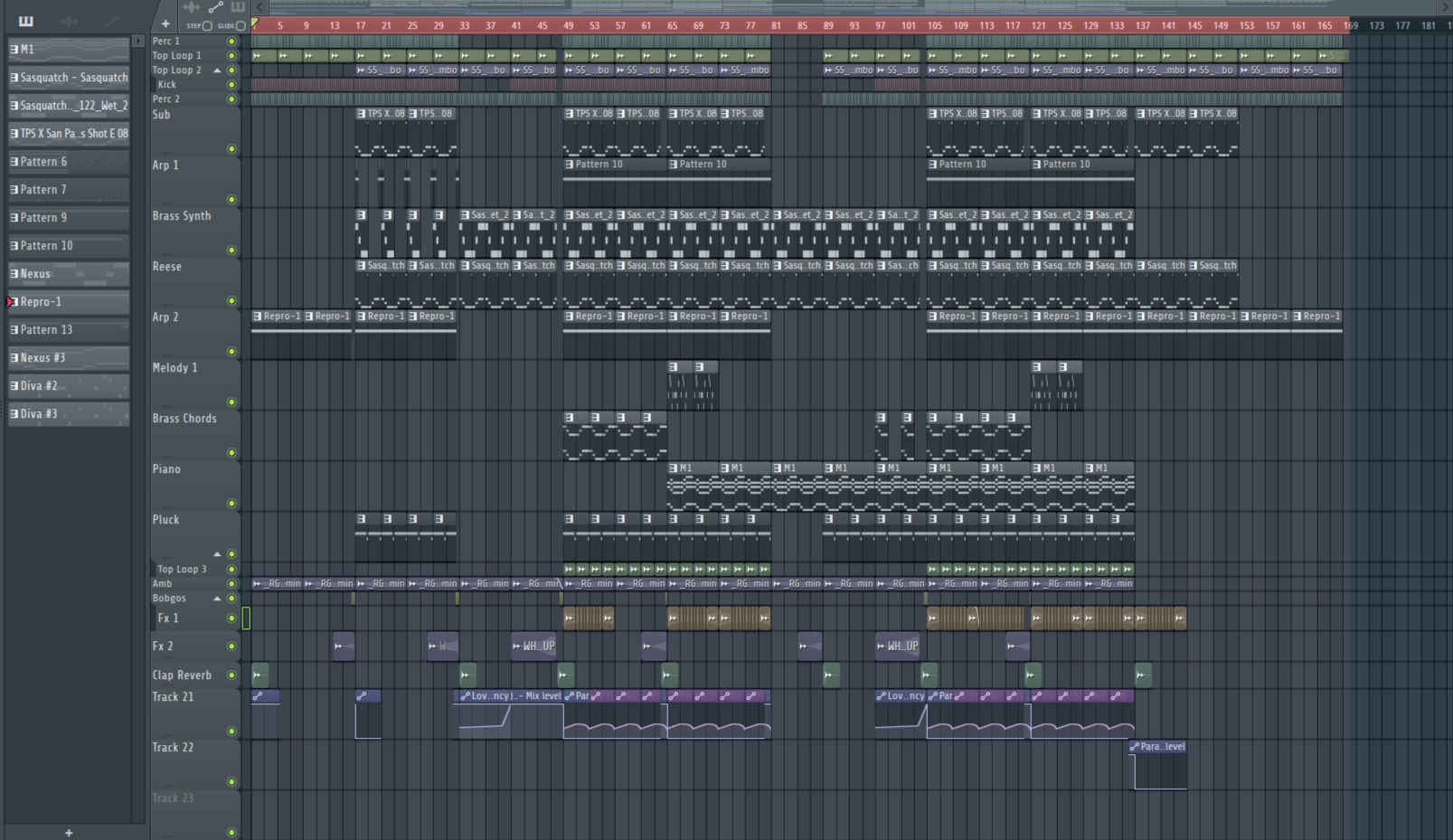Select the pattern clip focus icon above SLIDE
This screenshot has height=840, width=1453.
238,7
